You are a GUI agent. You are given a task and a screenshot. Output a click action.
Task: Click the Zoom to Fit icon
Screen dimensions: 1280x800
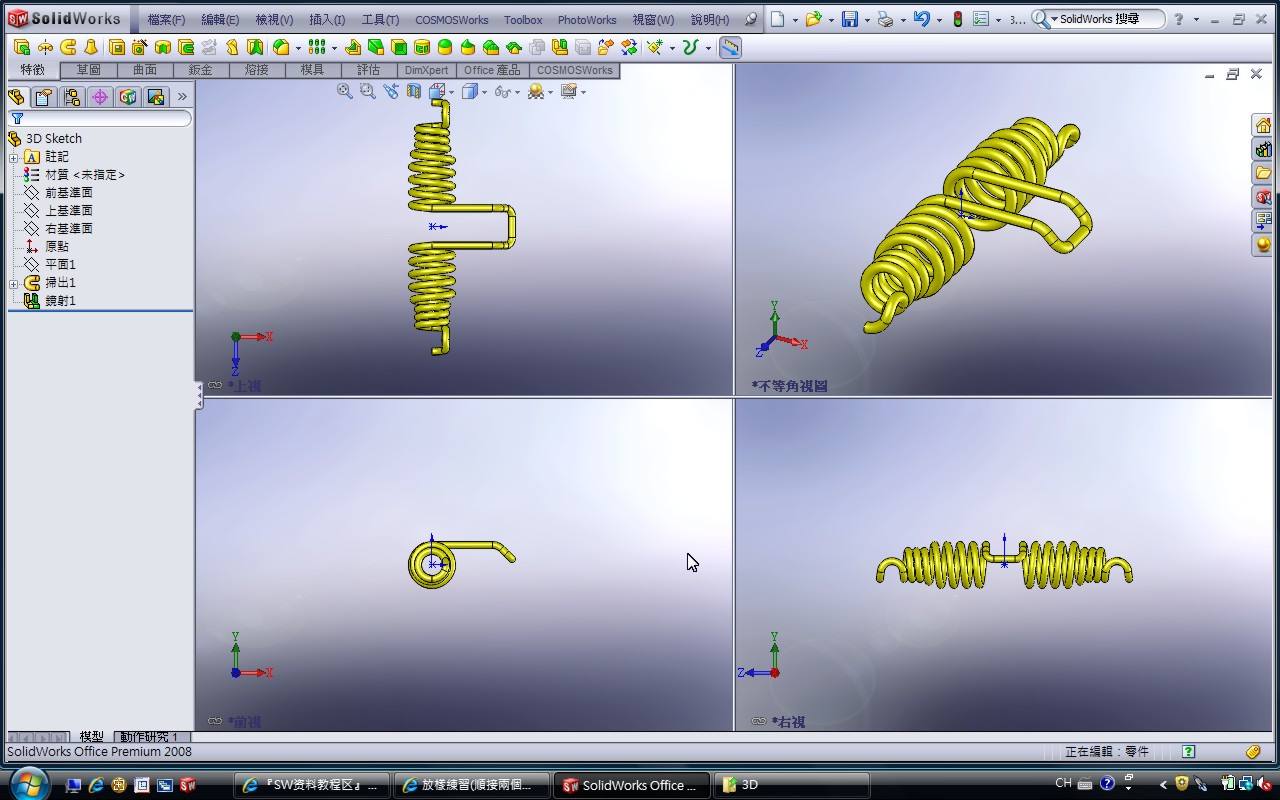pyautogui.click(x=345, y=91)
